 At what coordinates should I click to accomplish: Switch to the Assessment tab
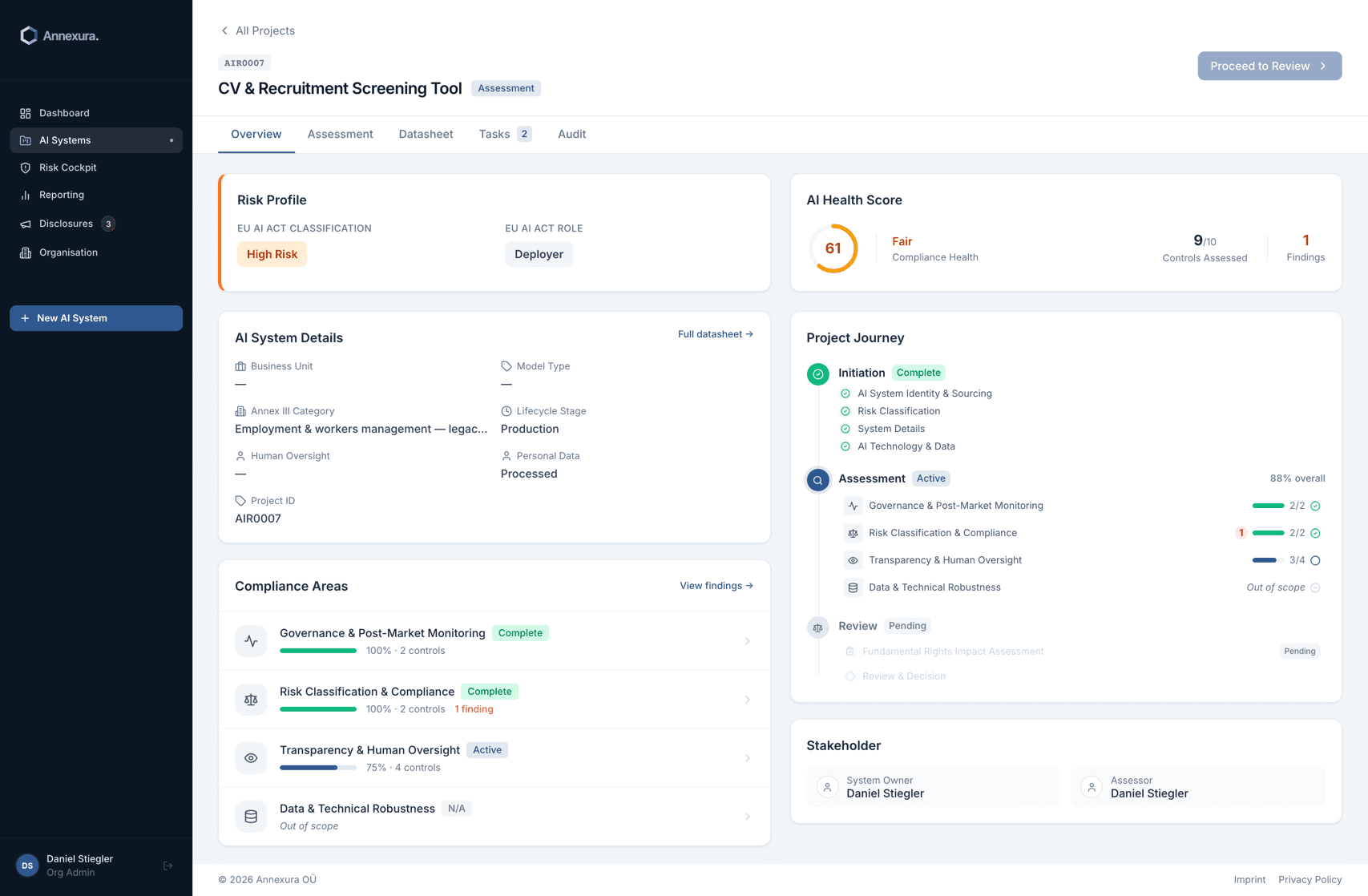pos(341,134)
